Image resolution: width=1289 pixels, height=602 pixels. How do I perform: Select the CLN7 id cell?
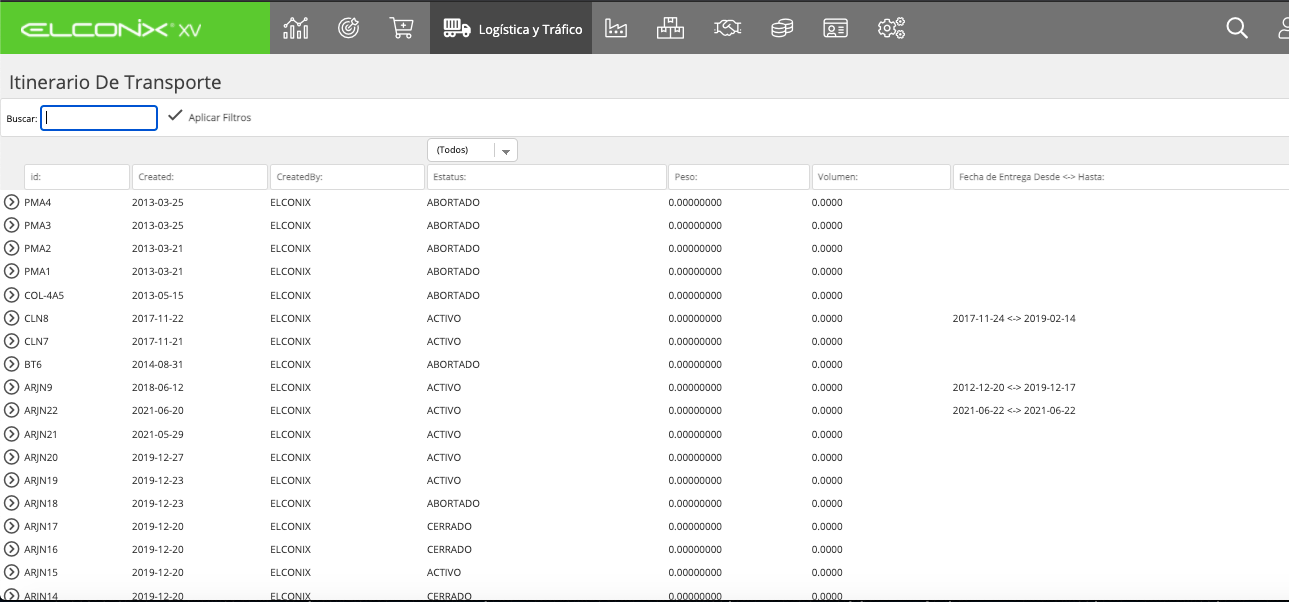pos(37,341)
